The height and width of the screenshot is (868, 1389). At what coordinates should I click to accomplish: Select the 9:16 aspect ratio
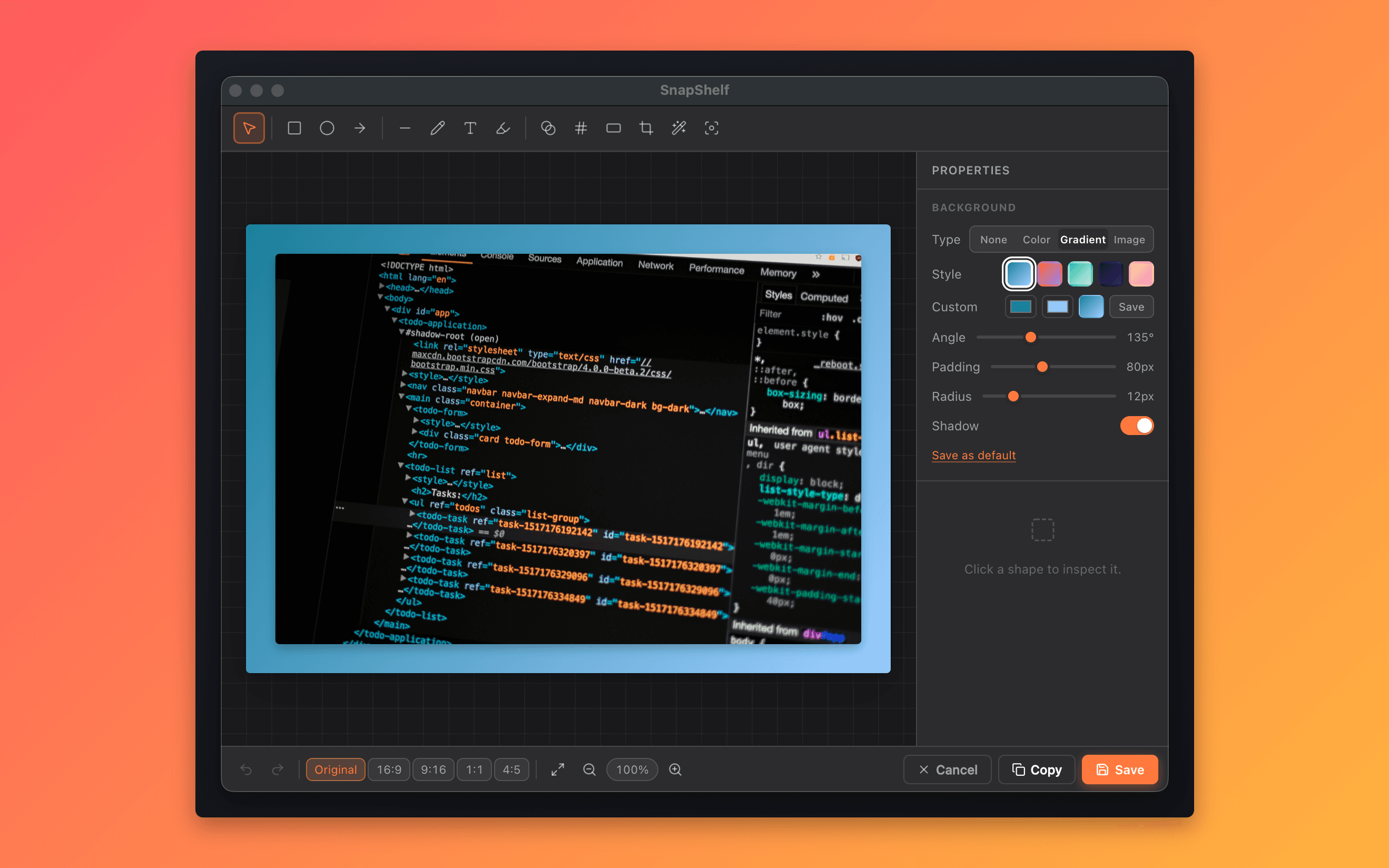coord(434,770)
